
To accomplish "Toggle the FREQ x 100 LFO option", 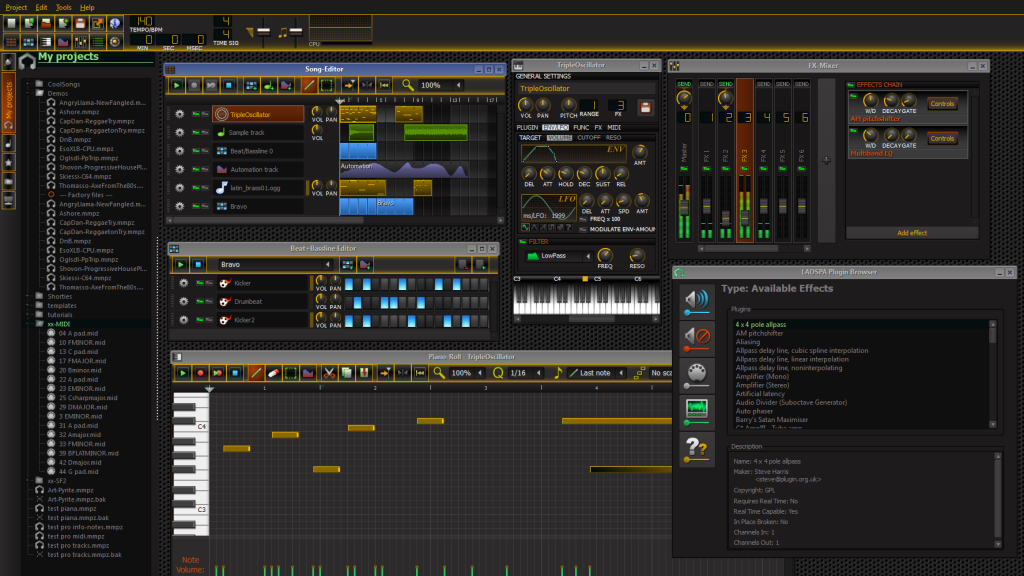I will click(x=583, y=219).
